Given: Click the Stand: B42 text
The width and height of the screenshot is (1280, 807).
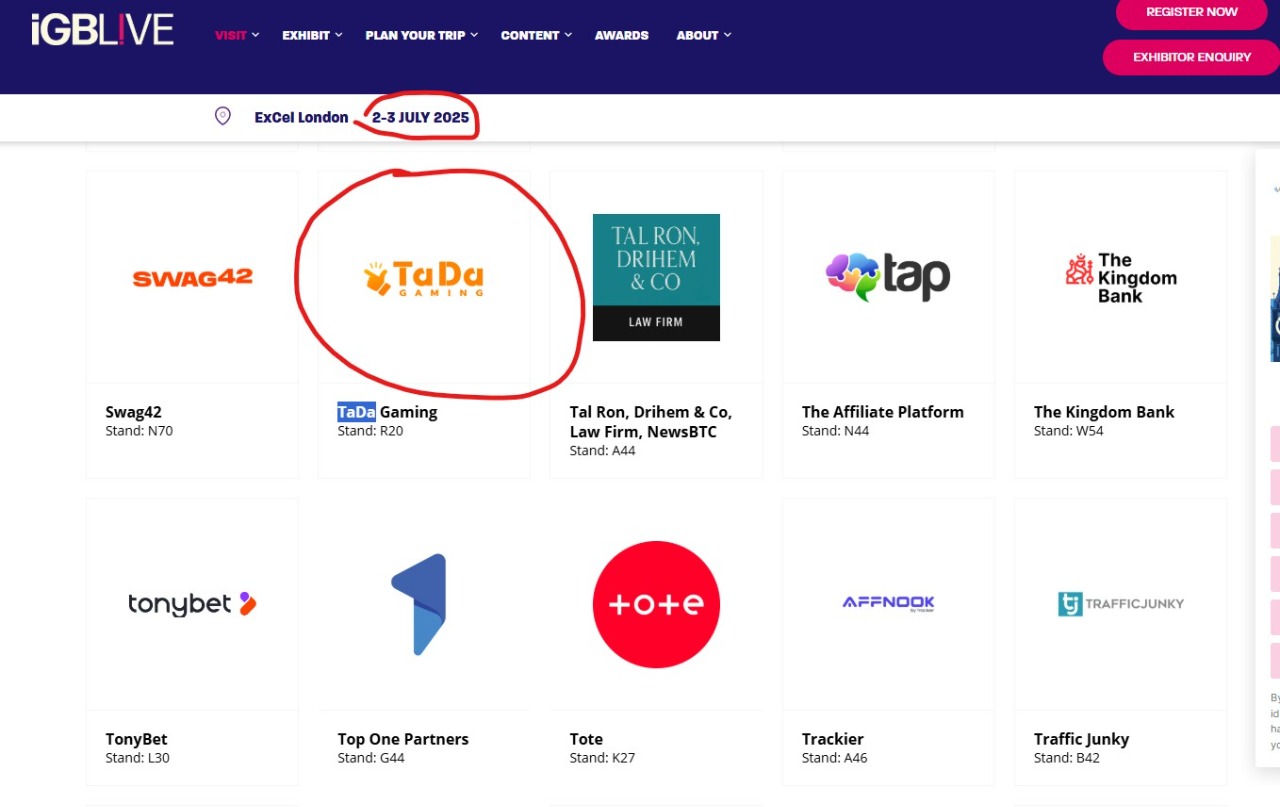Looking at the screenshot, I should coord(1066,758).
